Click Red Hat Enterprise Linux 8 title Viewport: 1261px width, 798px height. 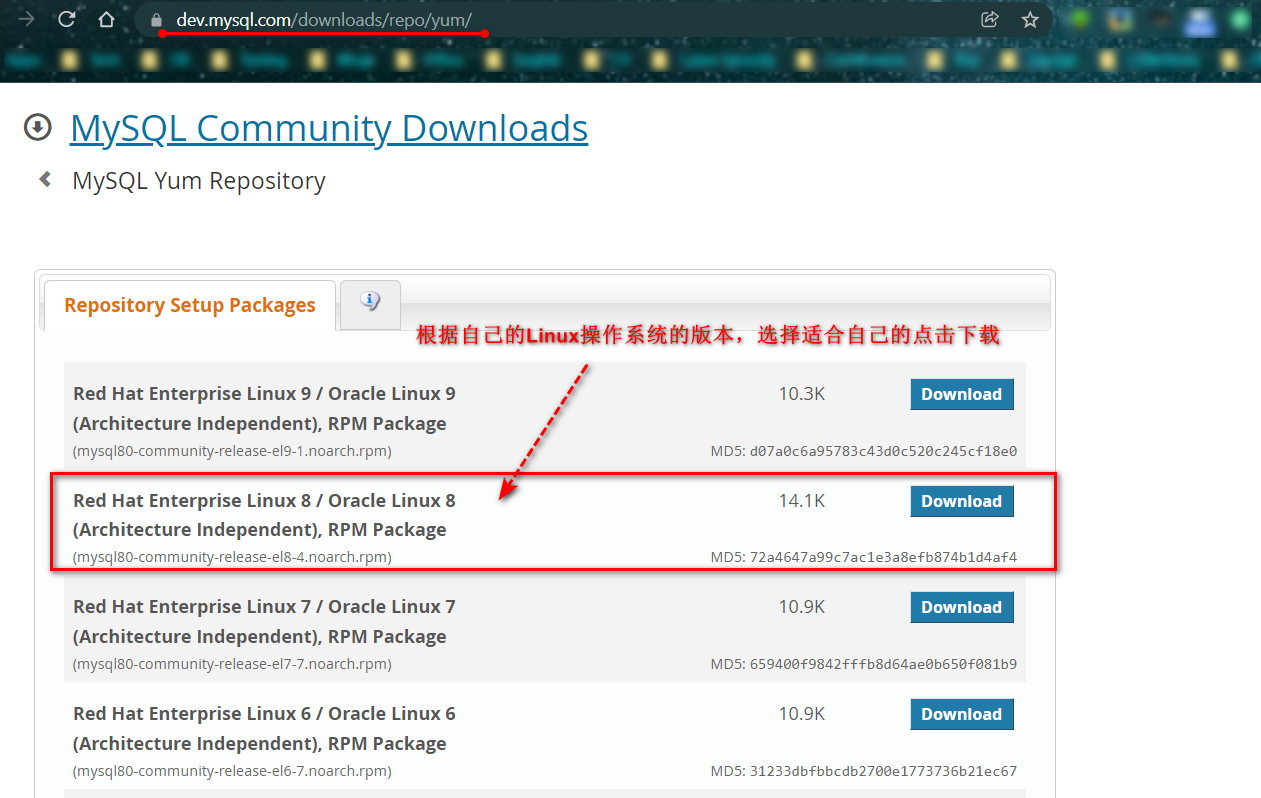[264, 515]
